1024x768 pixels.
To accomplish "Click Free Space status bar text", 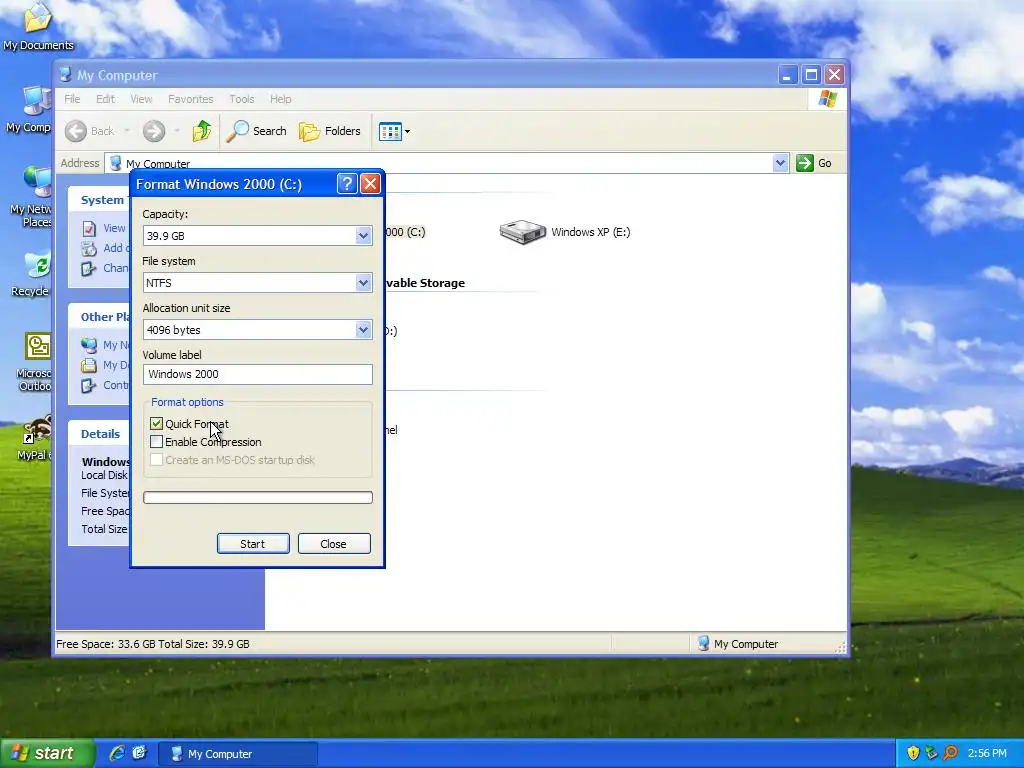I will coord(153,644).
